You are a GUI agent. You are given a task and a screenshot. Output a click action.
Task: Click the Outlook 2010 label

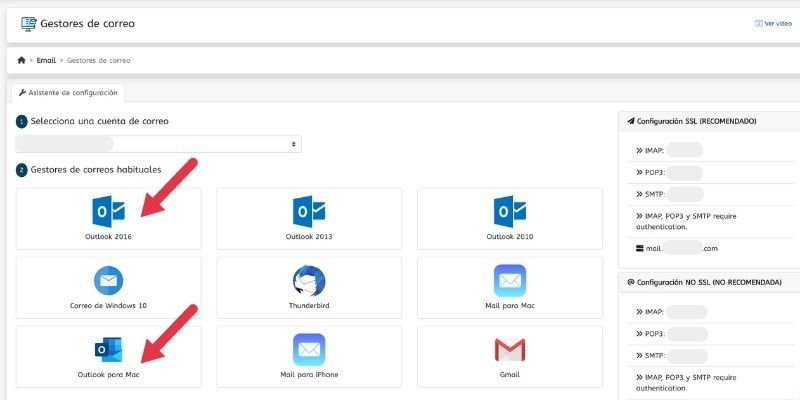[510, 237]
